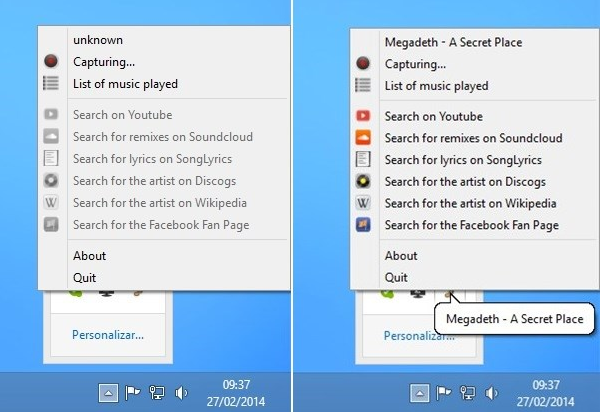This screenshot has height=412, width=600.
Task: Click the 'Personalizar...' link under the 'unknown' menu
Action: tap(108, 335)
